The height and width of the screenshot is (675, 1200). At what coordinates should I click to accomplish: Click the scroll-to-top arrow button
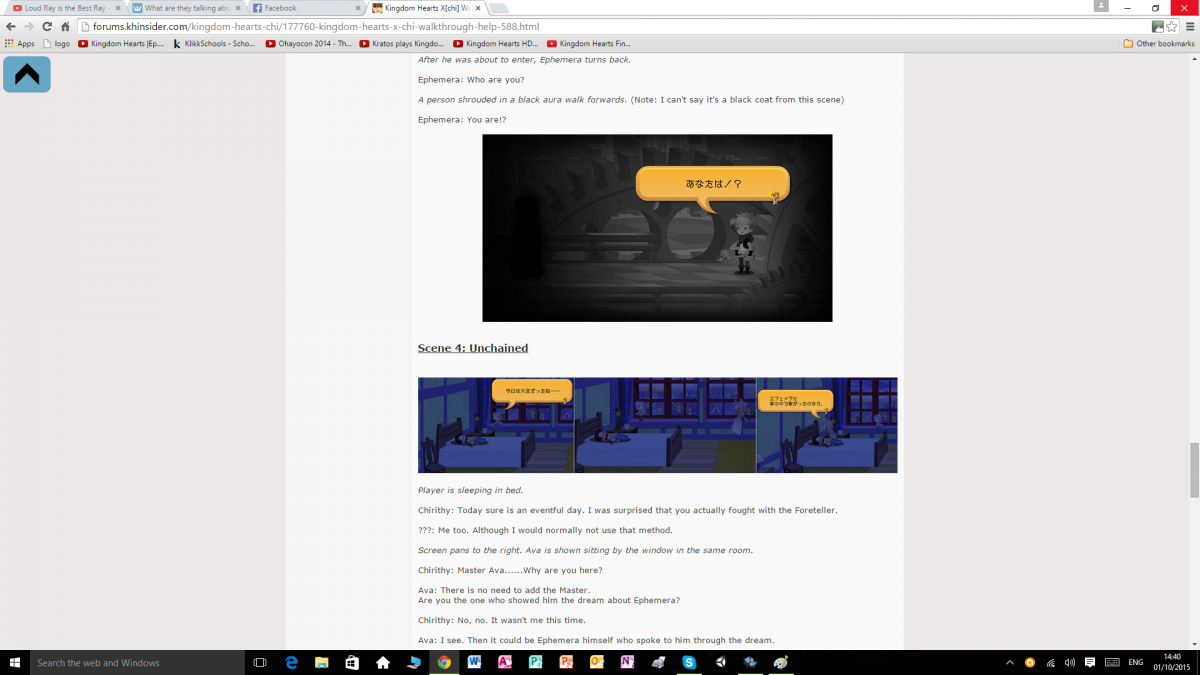pos(27,74)
